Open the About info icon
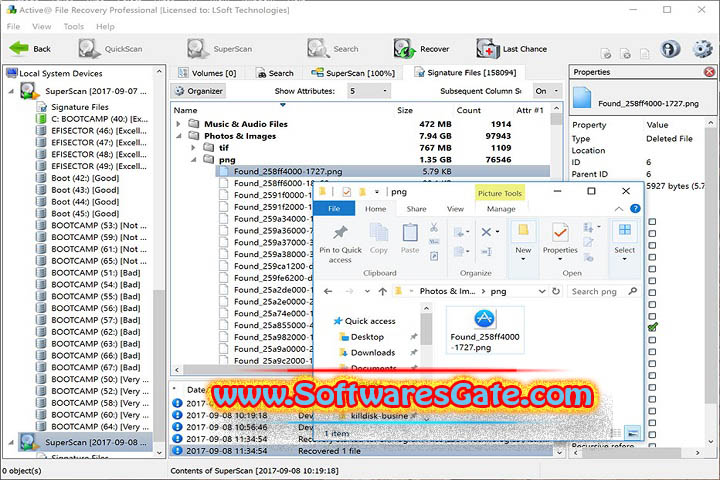720x480 pixels. click(670, 48)
